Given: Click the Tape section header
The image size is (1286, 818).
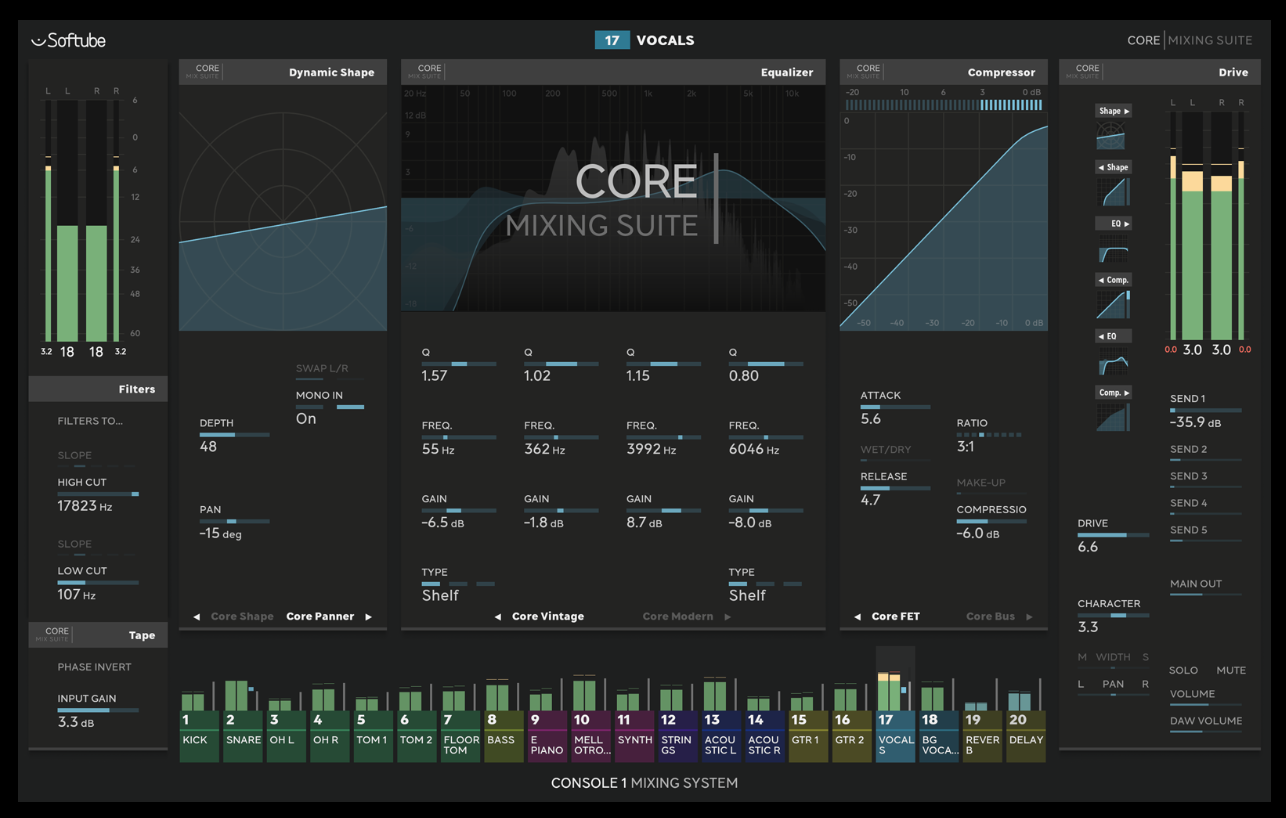Looking at the screenshot, I should tap(98, 634).
